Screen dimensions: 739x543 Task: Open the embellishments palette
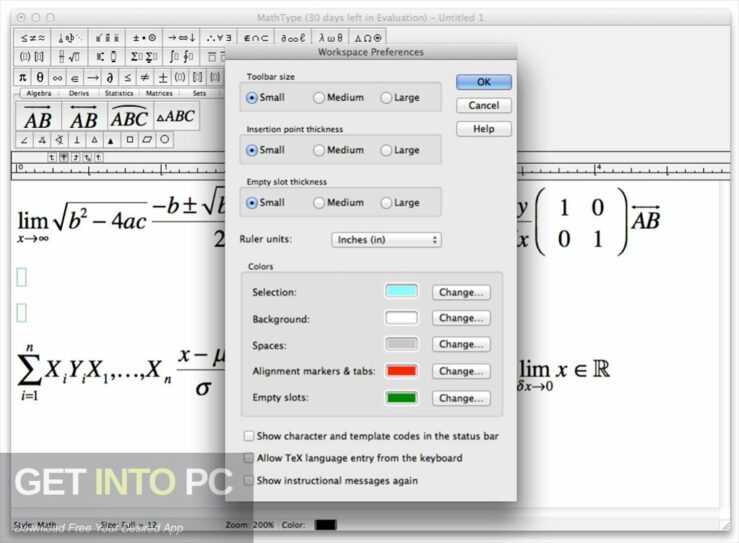107,38
